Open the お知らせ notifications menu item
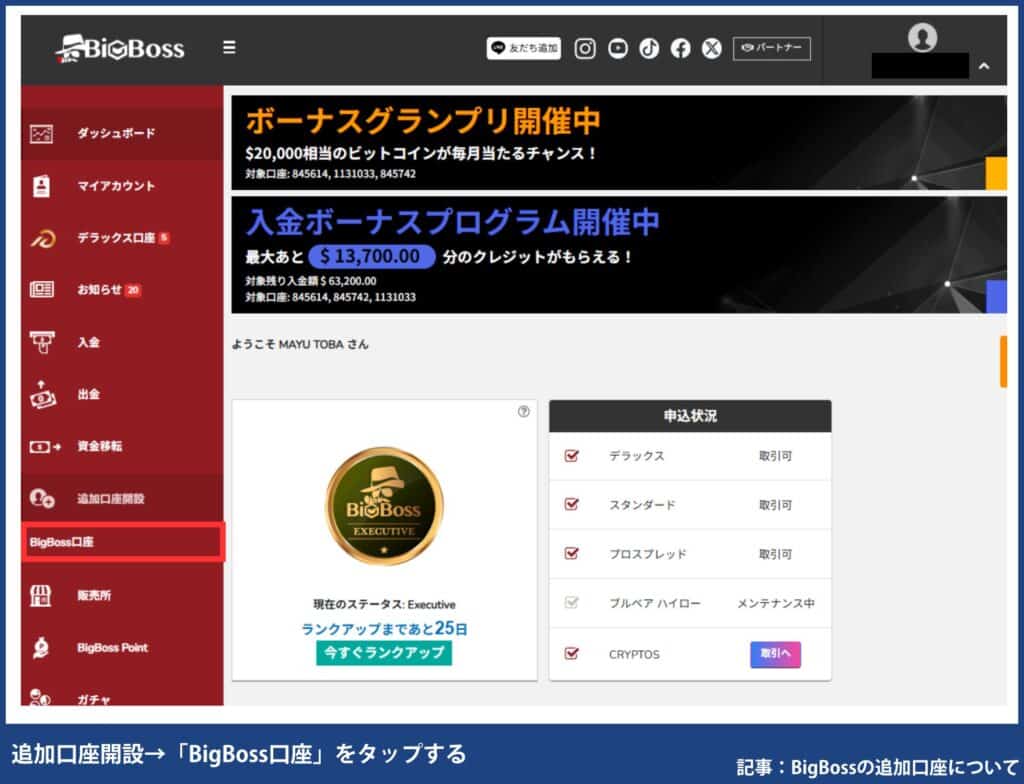The image size is (1024, 784). pyautogui.click(x=41, y=289)
